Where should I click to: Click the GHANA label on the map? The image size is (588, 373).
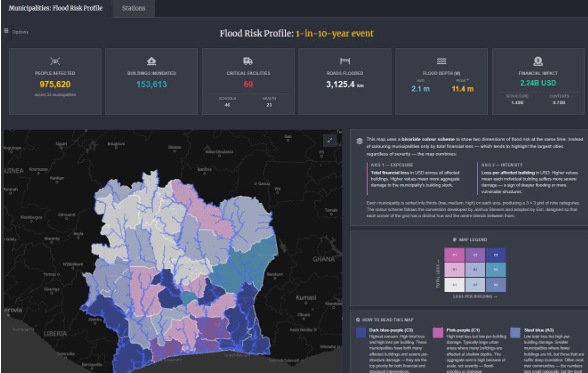[x=324, y=259]
